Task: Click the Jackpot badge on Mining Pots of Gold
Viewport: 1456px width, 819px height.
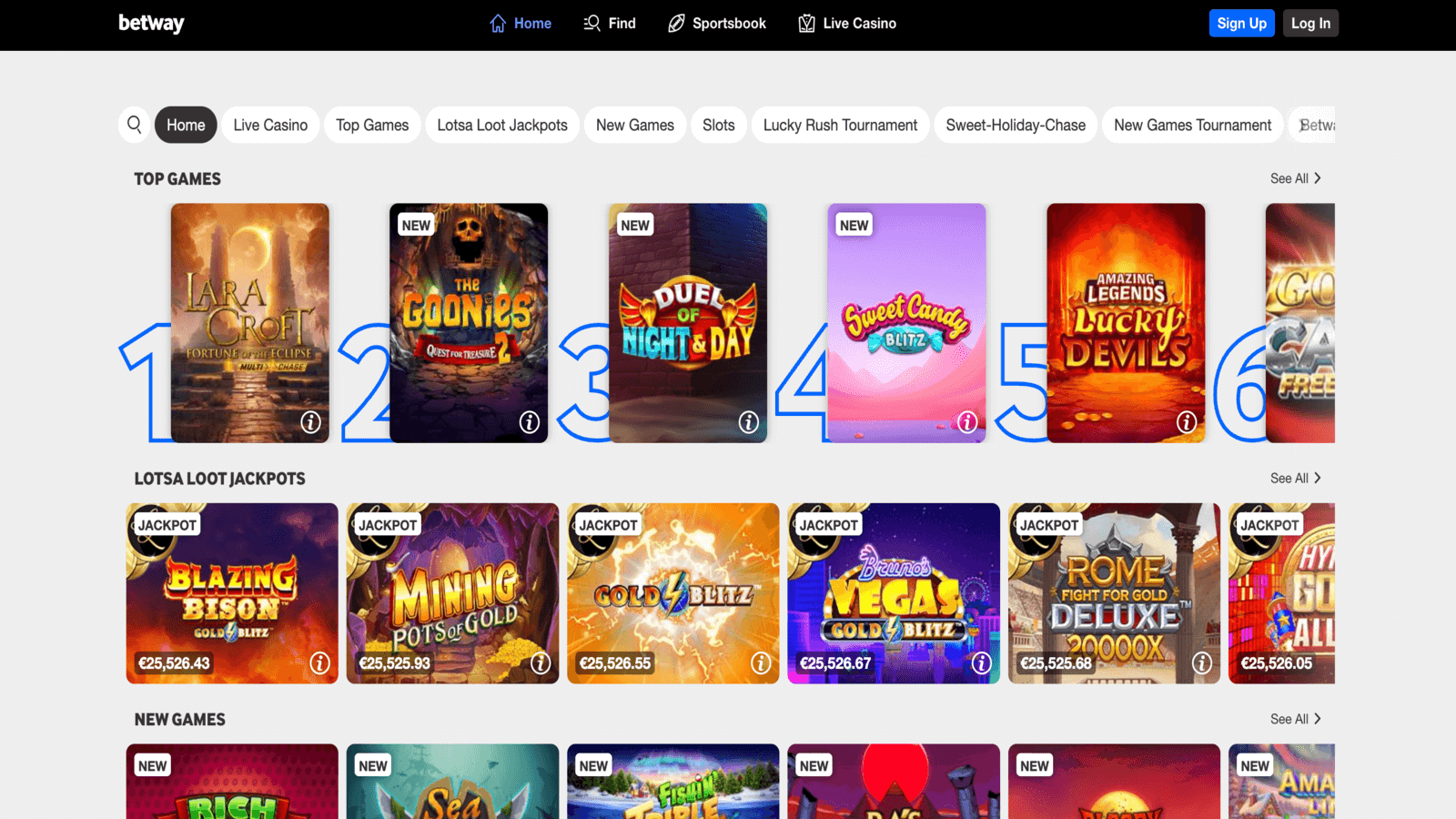Action: (386, 525)
